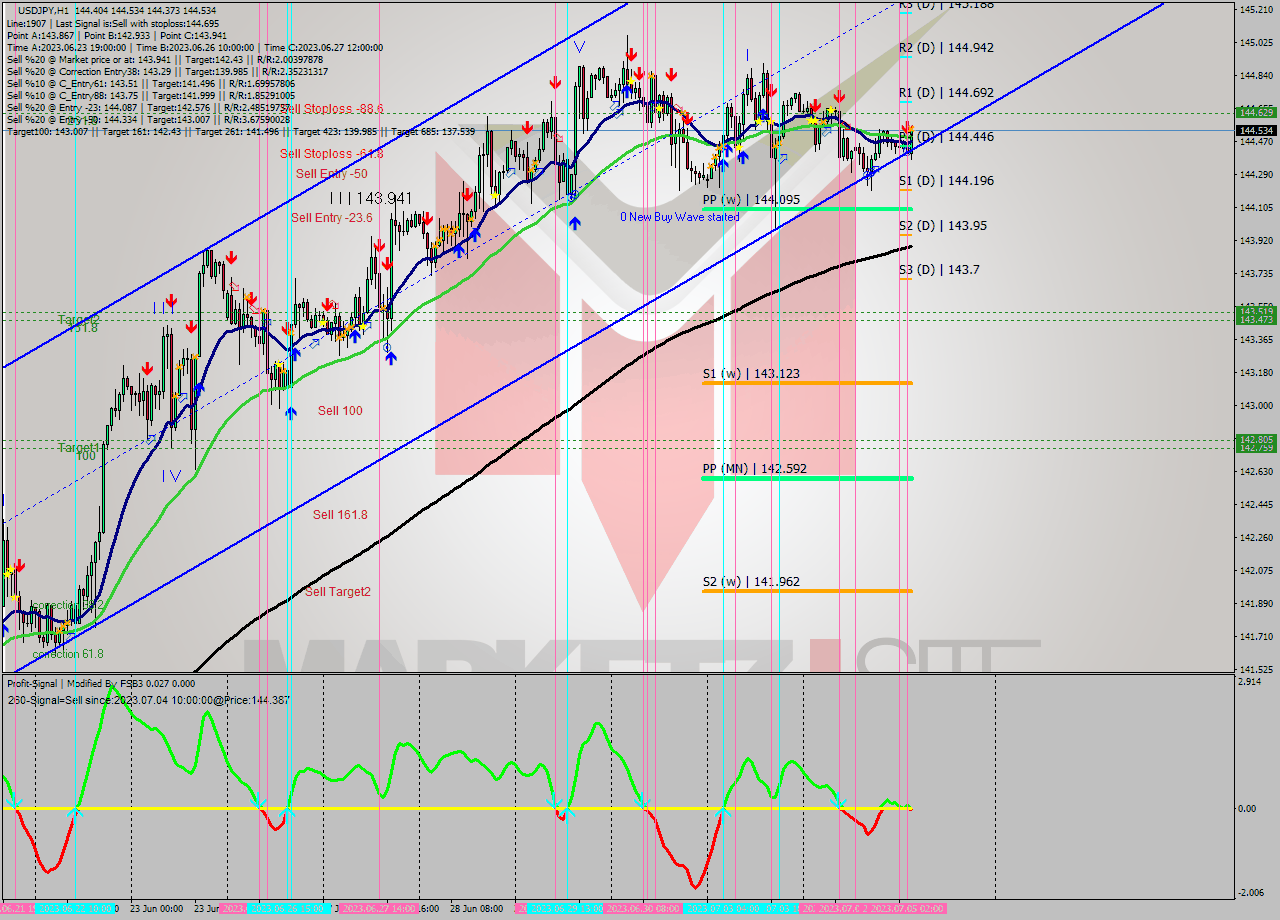
Task: Click the 'S2 (D) | 143.95' support label
Action: pos(942,225)
